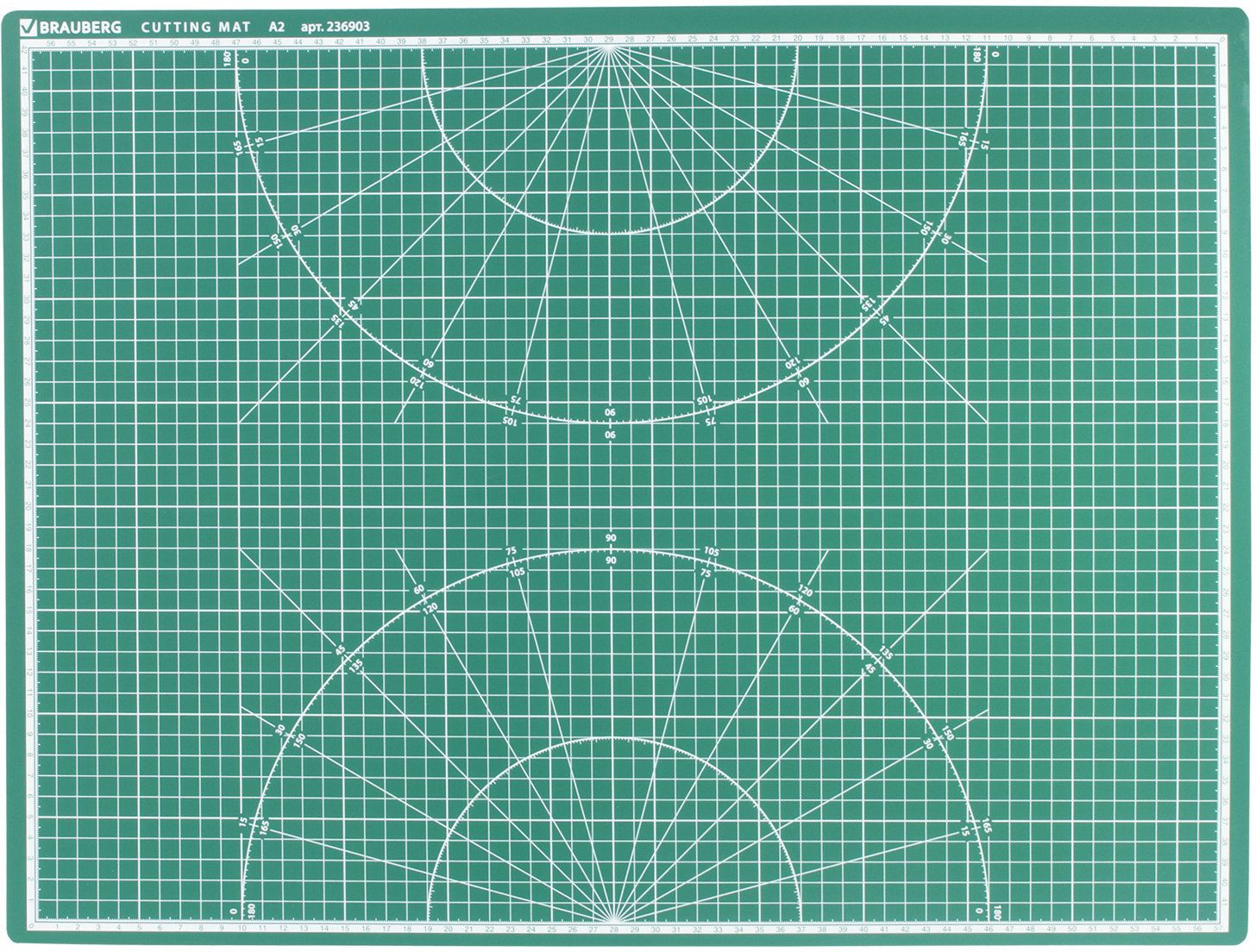Click the "A2" size label
Viewport: 1256px width, 952px height.
click(276, 28)
